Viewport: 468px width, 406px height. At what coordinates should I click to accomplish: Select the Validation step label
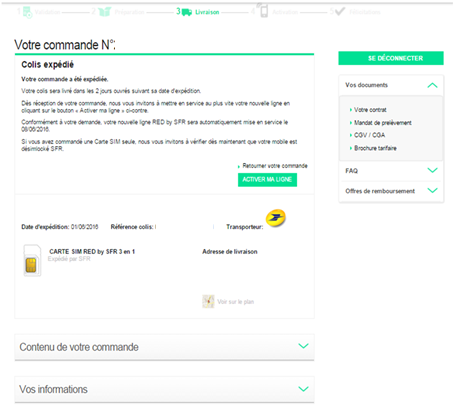[47, 12]
